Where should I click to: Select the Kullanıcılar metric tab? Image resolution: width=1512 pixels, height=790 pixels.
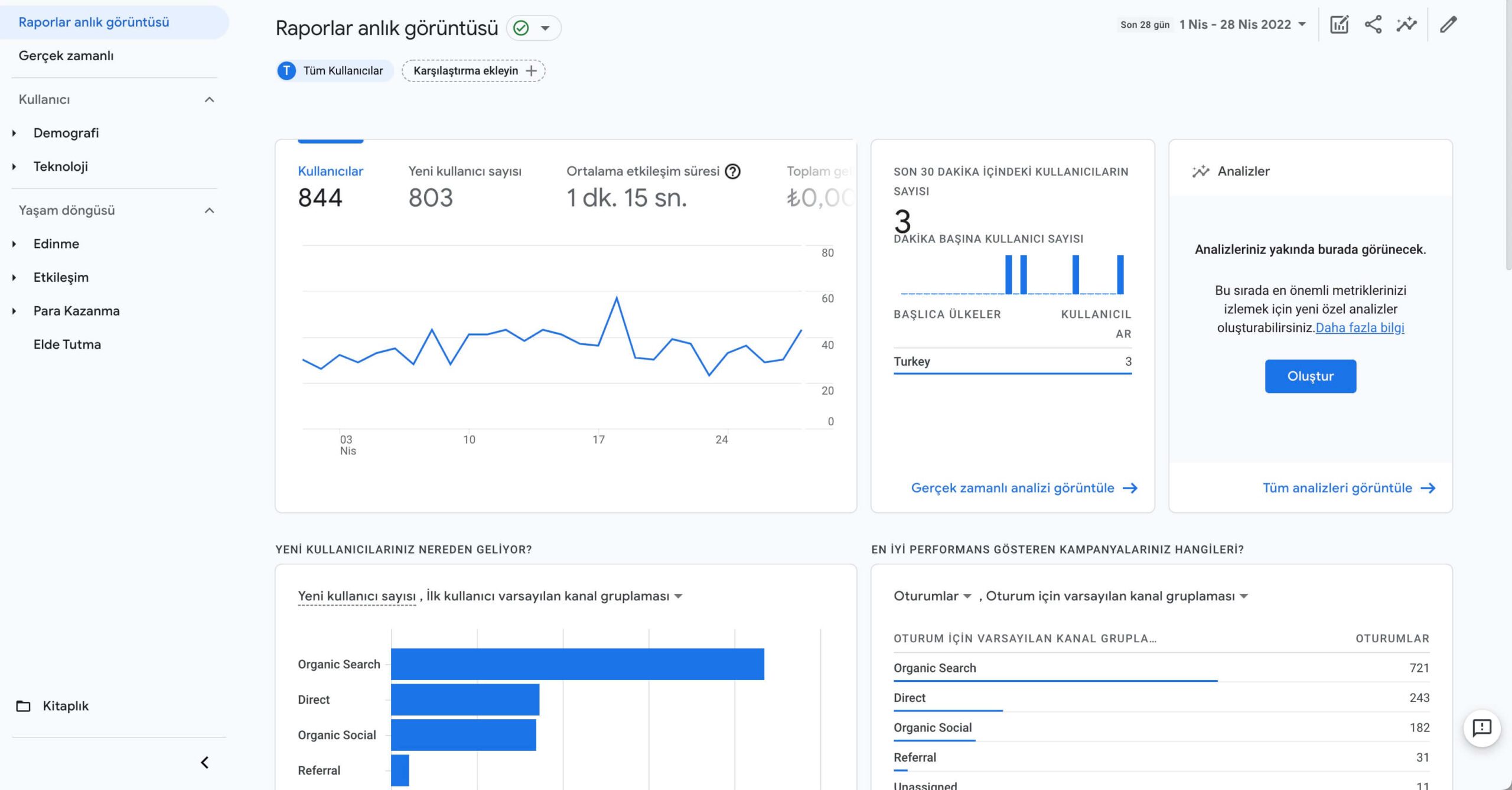330,188
